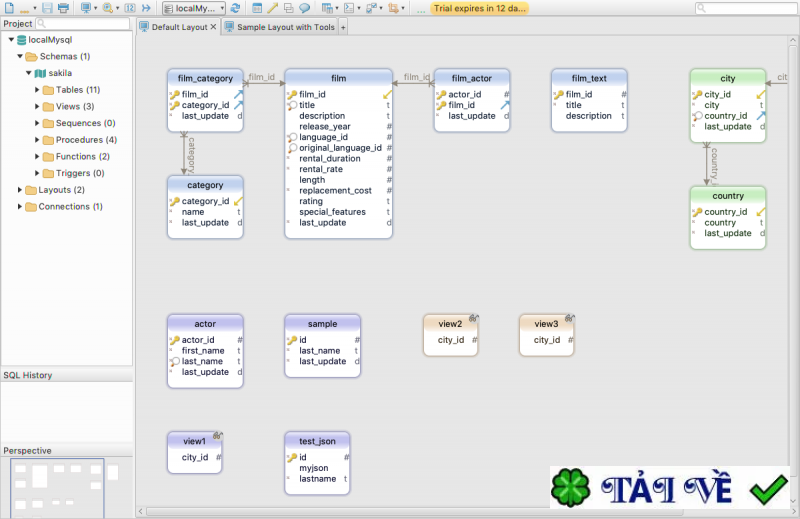This screenshot has width=800, height=519.
Task: Click the save disk icon in toolbar
Action: pyautogui.click(x=47, y=8)
